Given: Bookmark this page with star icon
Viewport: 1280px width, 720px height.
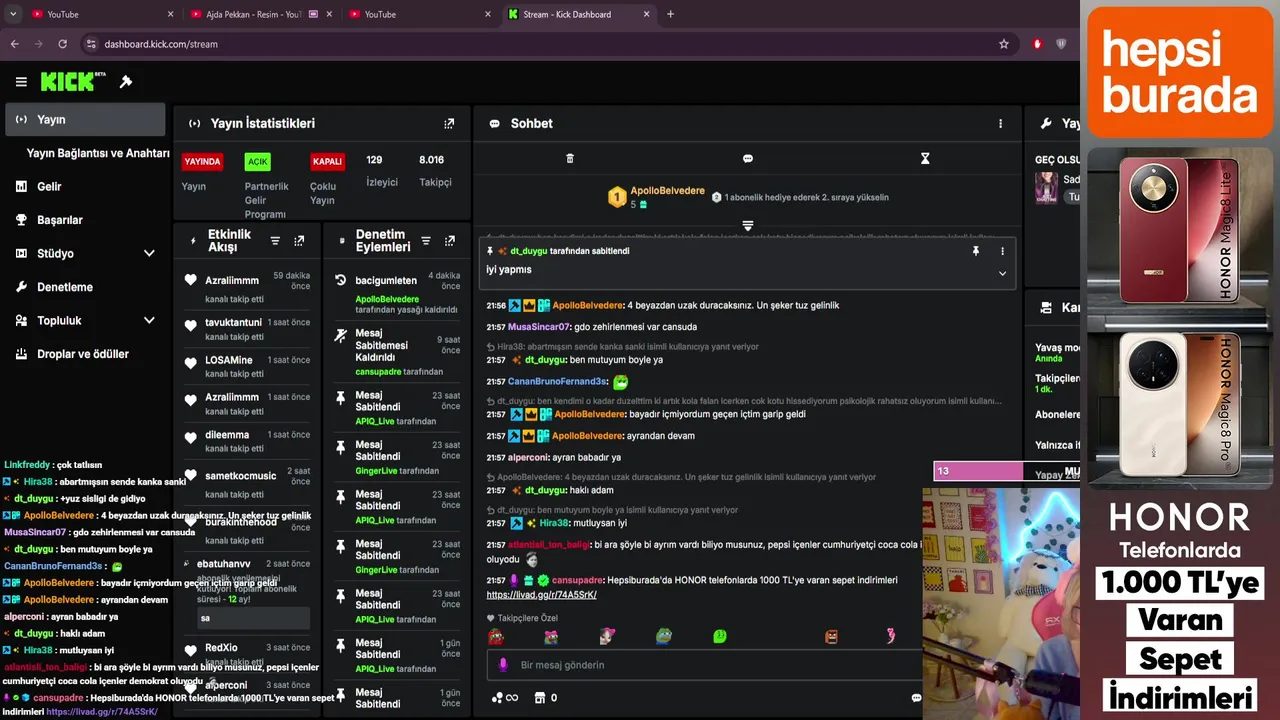Looking at the screenshot, I should 1004,44.
